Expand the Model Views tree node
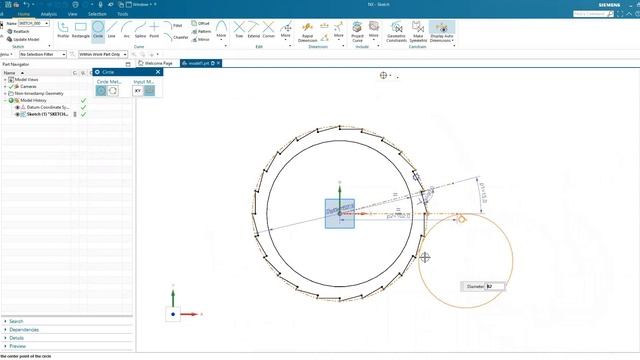 coord(5,80)
